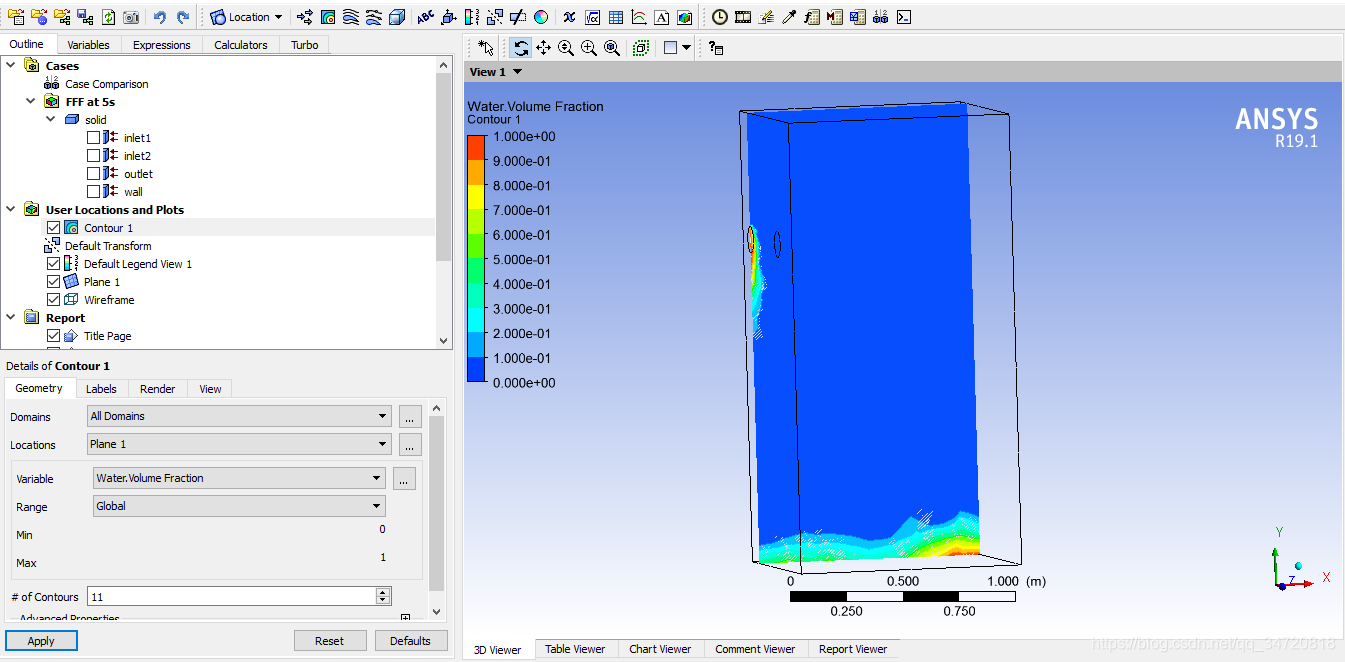The width and height of the screenshot is (1345, 662).
Task: Uncheck Default Legend View 1 checkbox
Action: coord(54,264)
